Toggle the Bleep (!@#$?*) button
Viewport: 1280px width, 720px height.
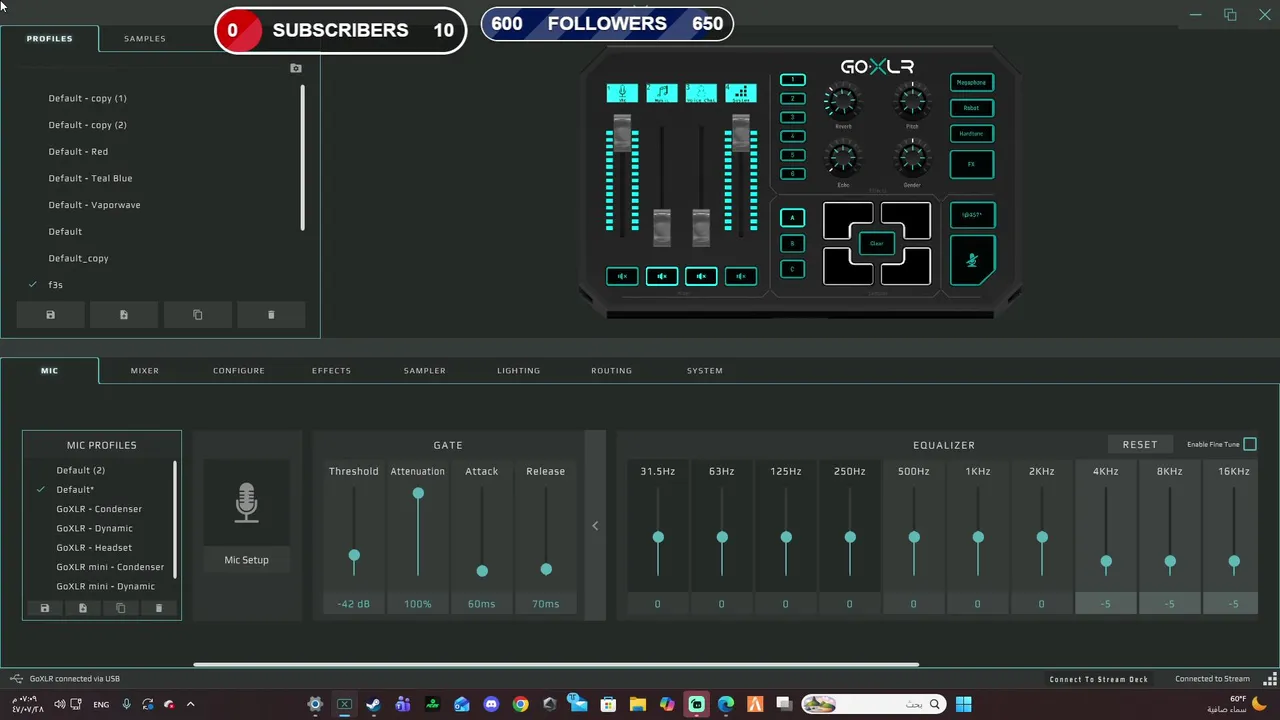click(x=972, y=215)
